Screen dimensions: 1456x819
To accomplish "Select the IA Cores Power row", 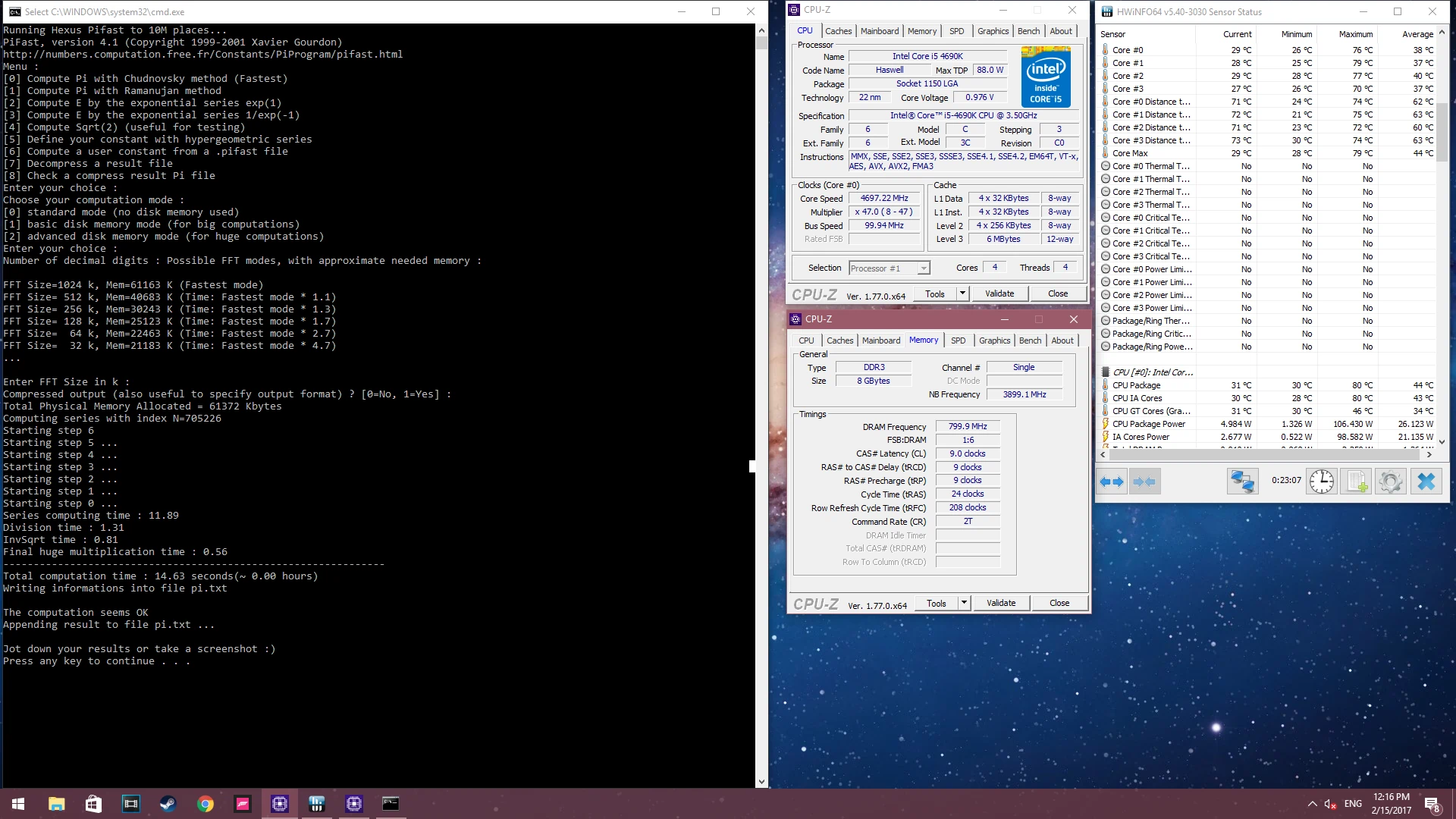I will click(x=1267, y=437).
